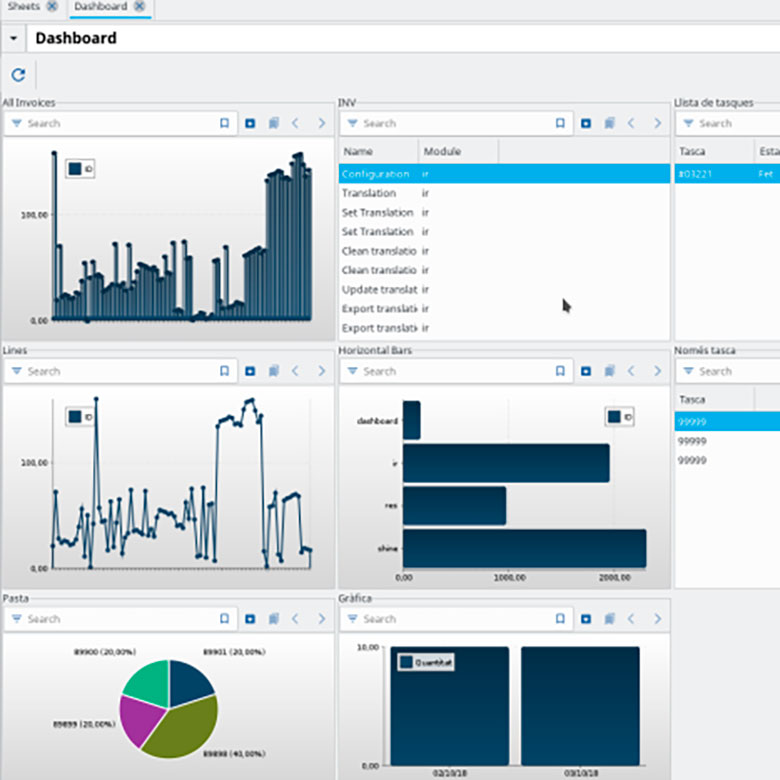Click the copy-pages icon in INV panel toolbar
Image resolution: width=780 pixels, height=780 pixels.
pos(609,123)
